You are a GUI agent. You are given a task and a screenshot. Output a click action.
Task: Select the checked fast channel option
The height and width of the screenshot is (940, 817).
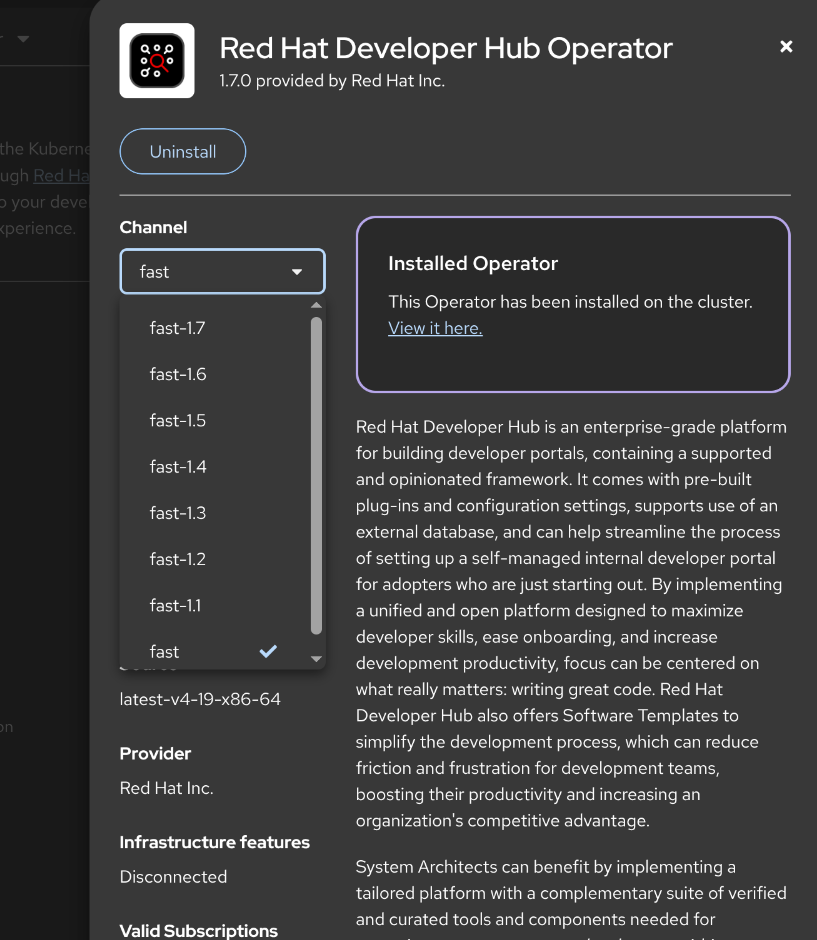(x=165, y=652)
